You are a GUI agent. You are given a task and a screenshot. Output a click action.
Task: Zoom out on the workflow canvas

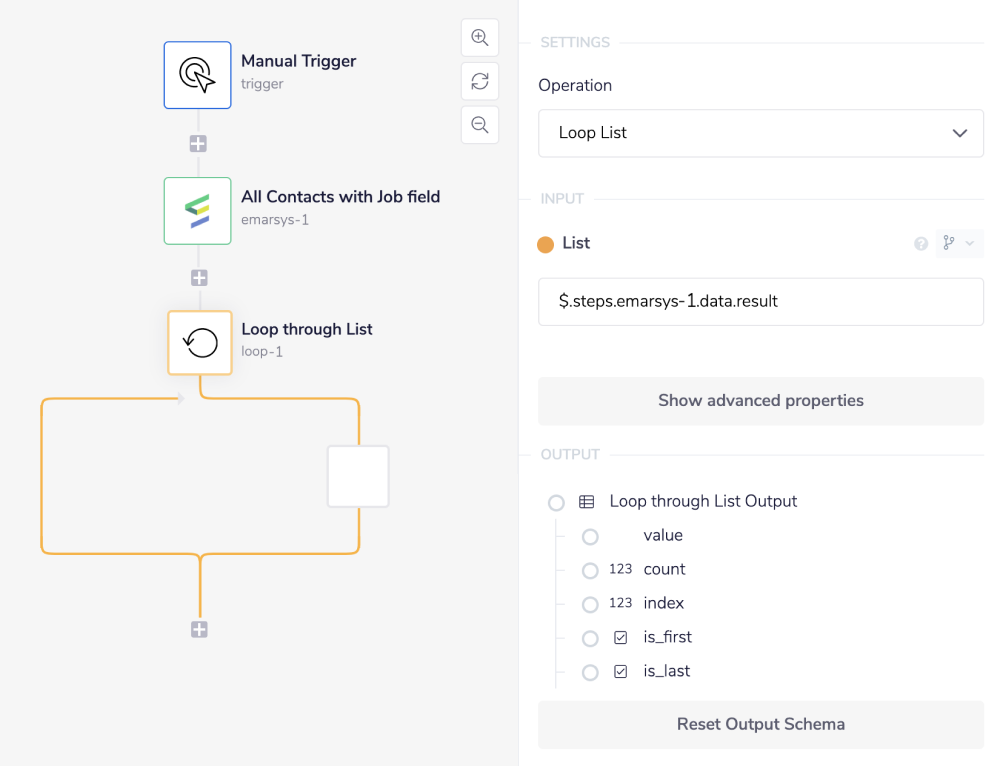(480, 125)
